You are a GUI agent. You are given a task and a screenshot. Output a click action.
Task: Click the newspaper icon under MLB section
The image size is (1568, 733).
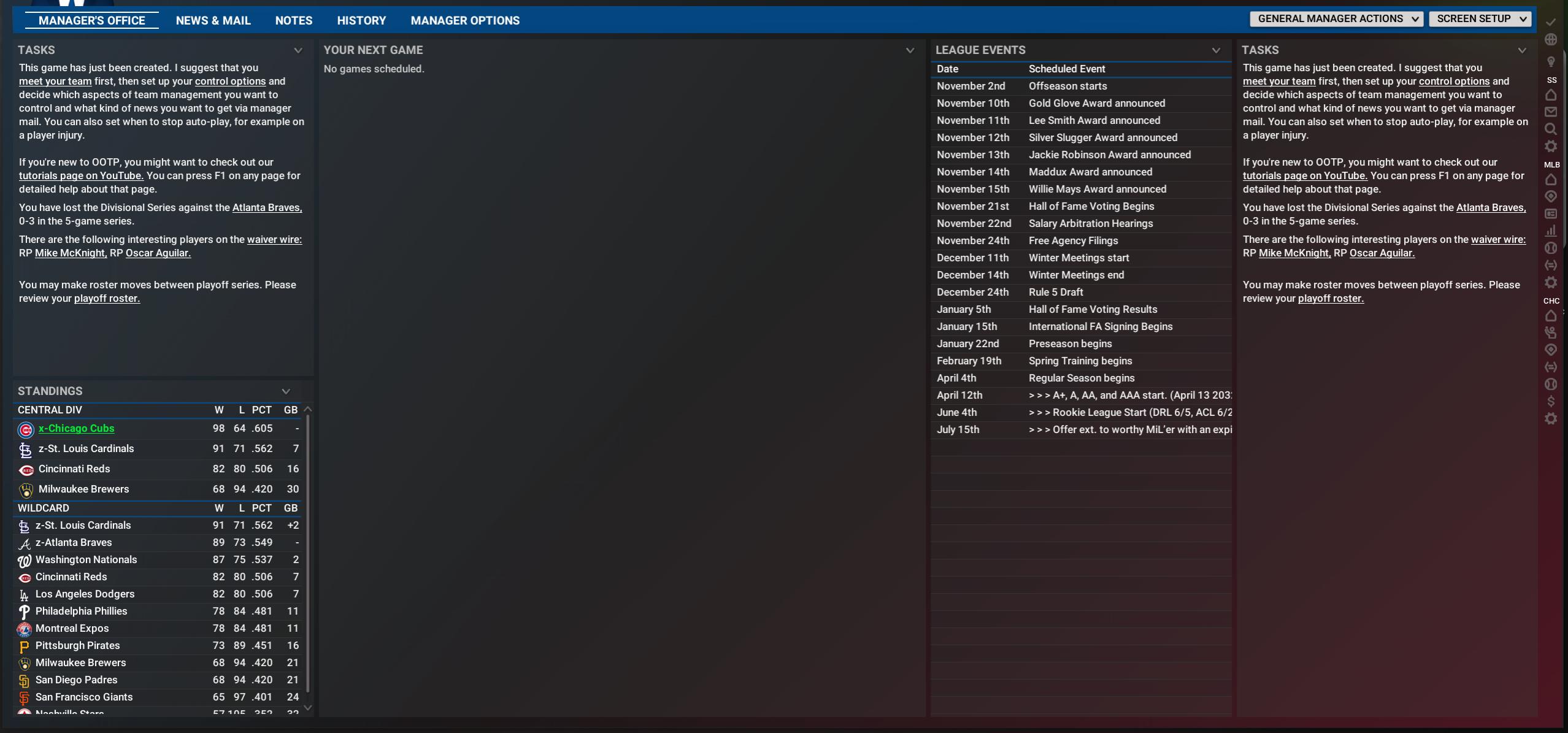click(x=1551, y=213)
